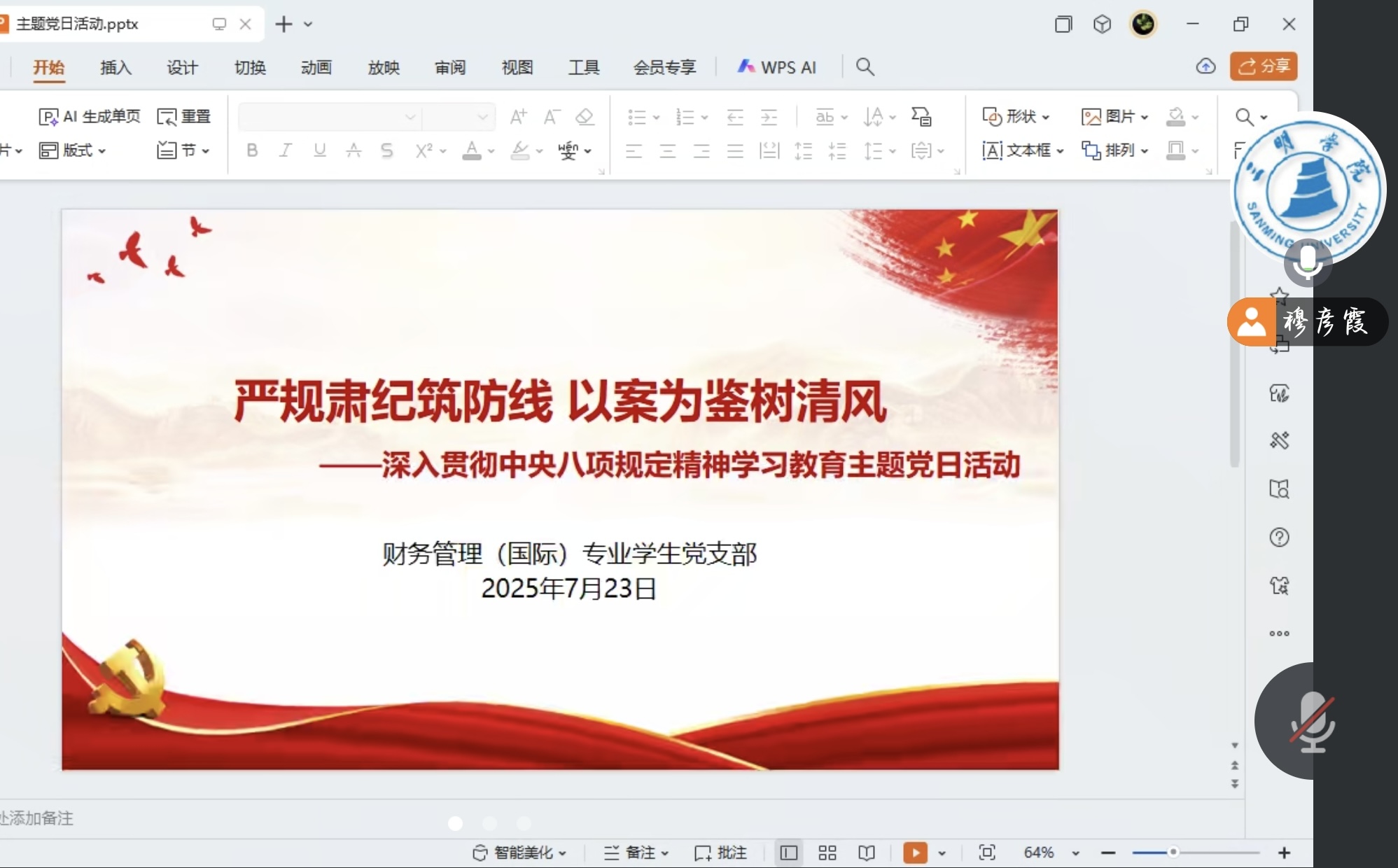Viewport: 1398px width, 868px height.
Task: Open the 审阅 review tab
Action: 450,67
